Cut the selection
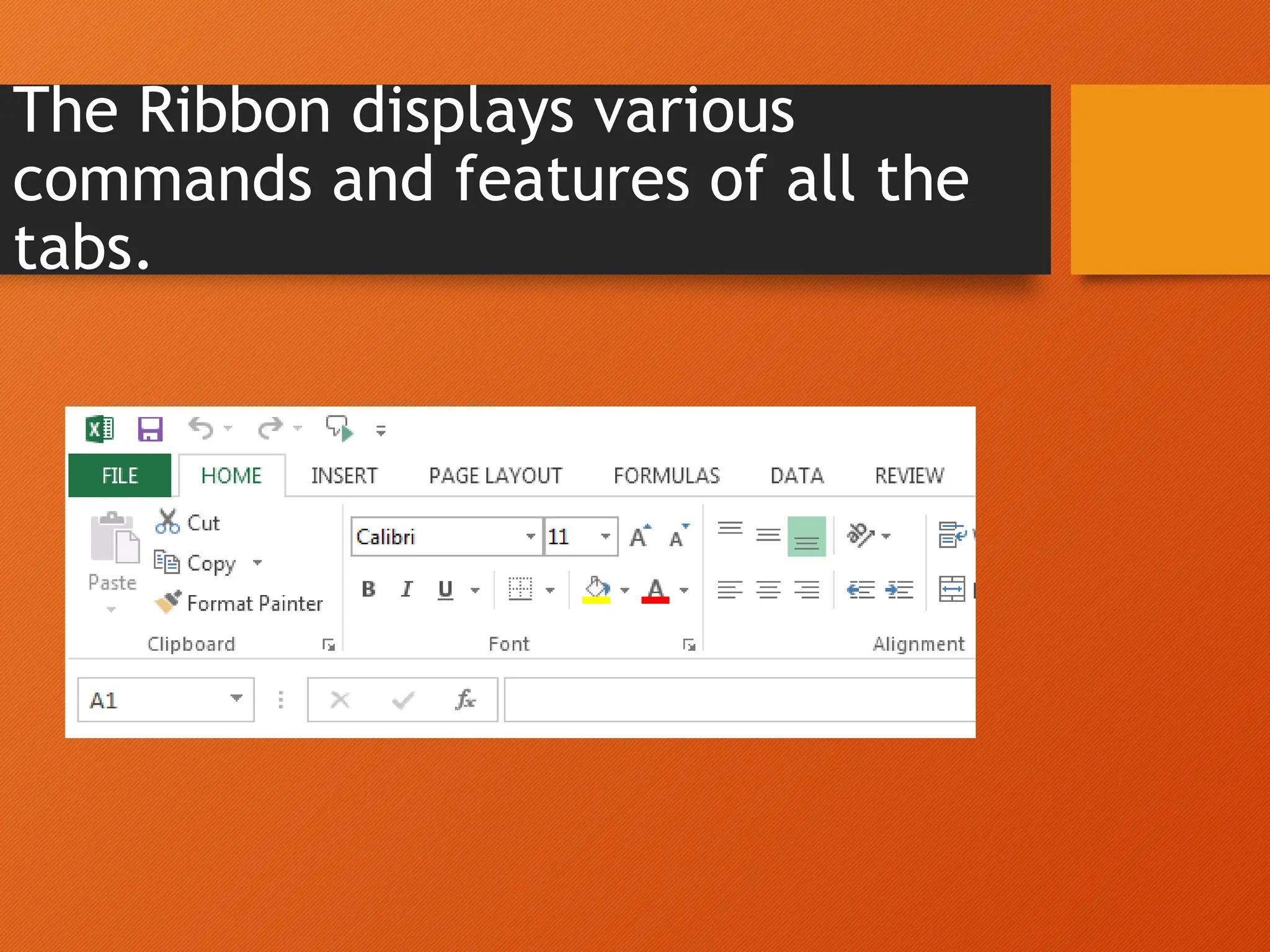Screen dimensions: 1270x952 tap(187, 522)
